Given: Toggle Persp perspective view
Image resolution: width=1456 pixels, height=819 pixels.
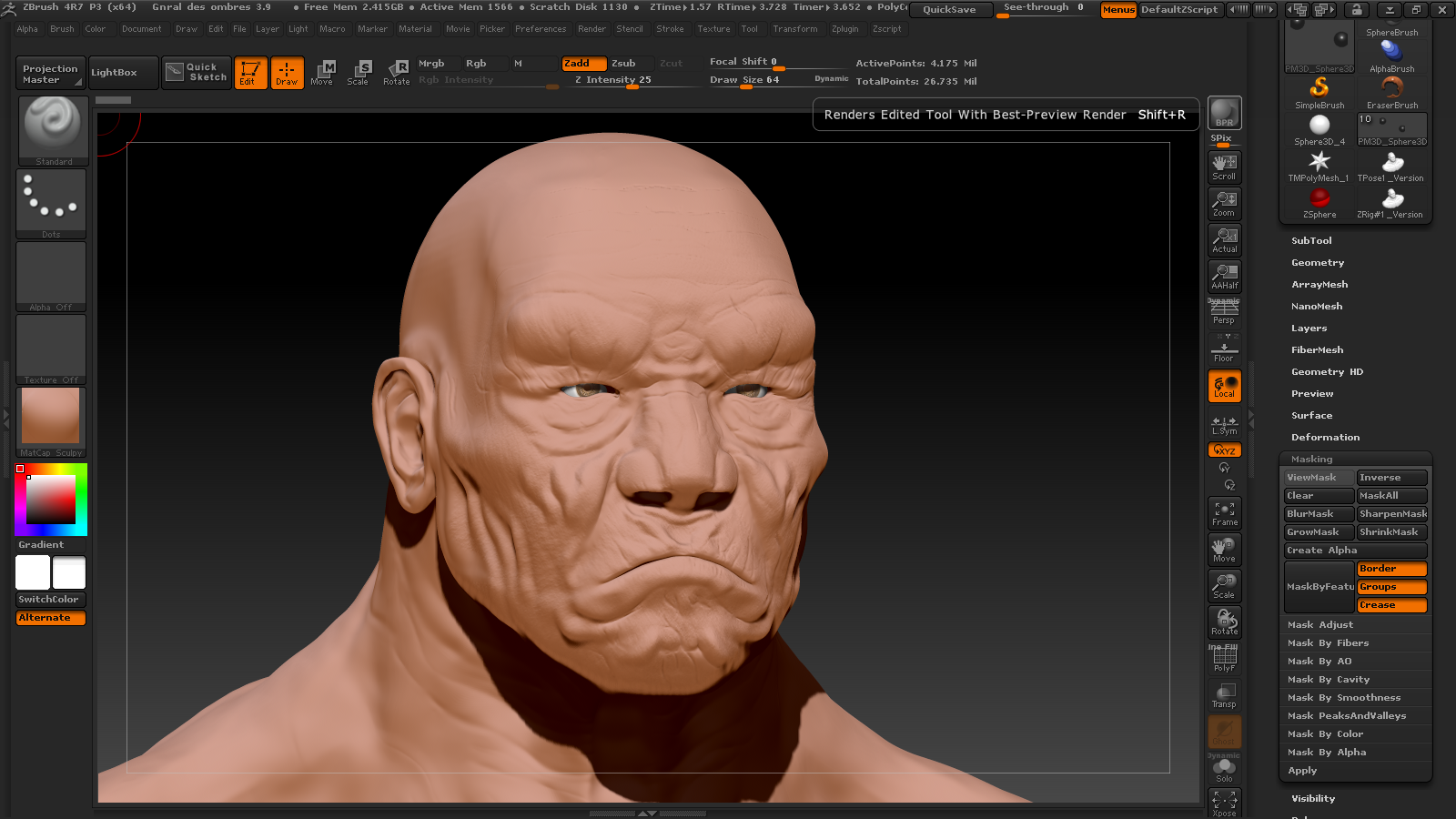Looking at the screenshot, I should tap(1224, 312).
